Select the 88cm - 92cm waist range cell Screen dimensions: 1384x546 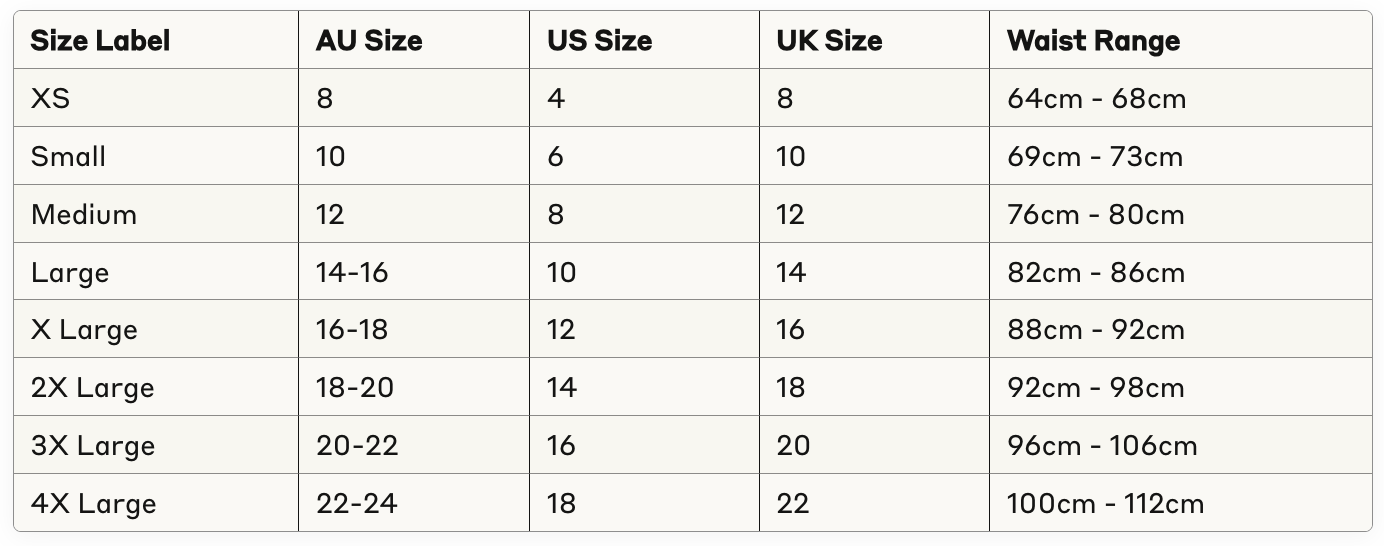click(1095, 330)
